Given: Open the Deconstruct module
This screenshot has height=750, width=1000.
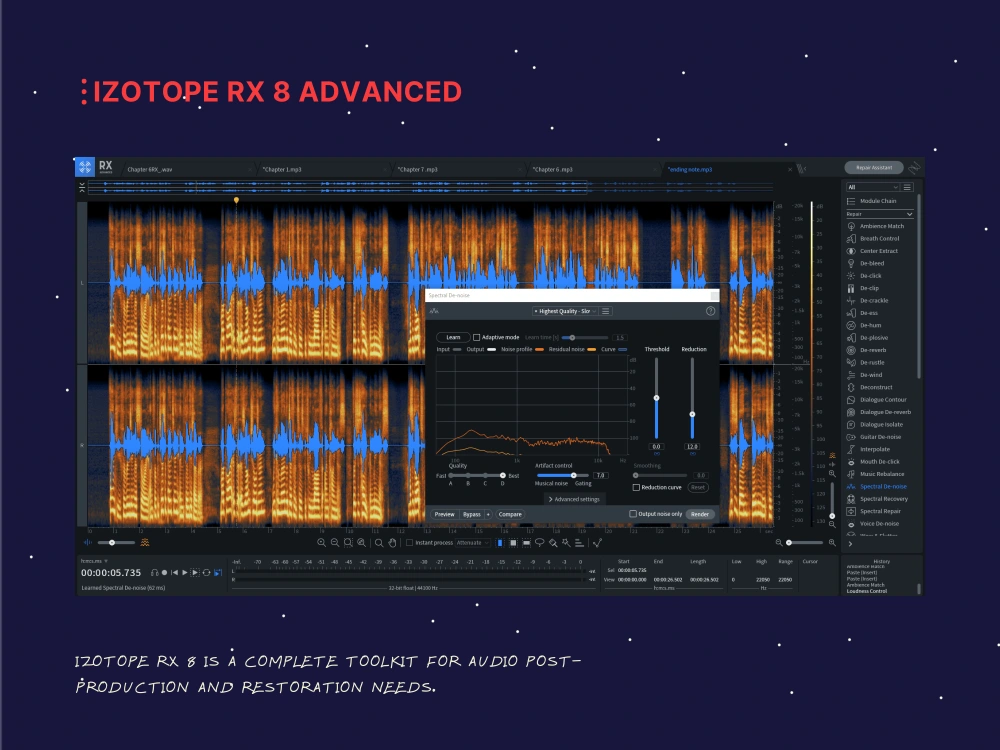Looking at the screenshot, I should pos(869,387).
